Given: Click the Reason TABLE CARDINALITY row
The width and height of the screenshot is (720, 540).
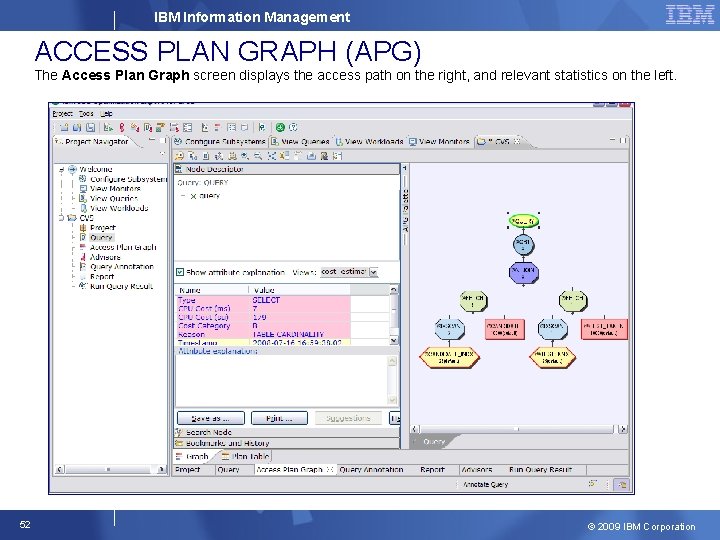Looking at the screenshot, I should [263, 334].
